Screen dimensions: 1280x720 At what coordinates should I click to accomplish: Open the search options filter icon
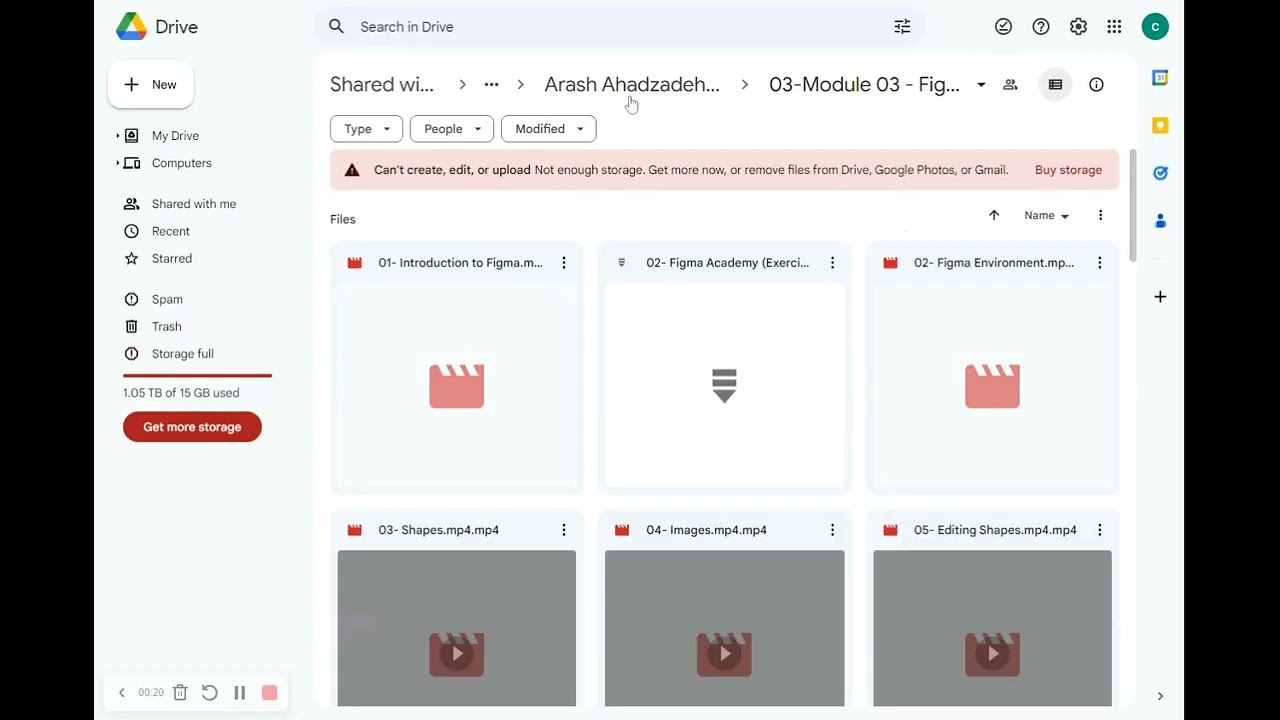(902, 27)
